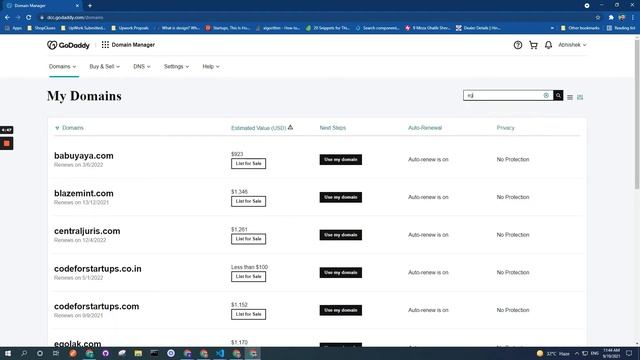Bookmark this page with the star icon

coord(598,18)
